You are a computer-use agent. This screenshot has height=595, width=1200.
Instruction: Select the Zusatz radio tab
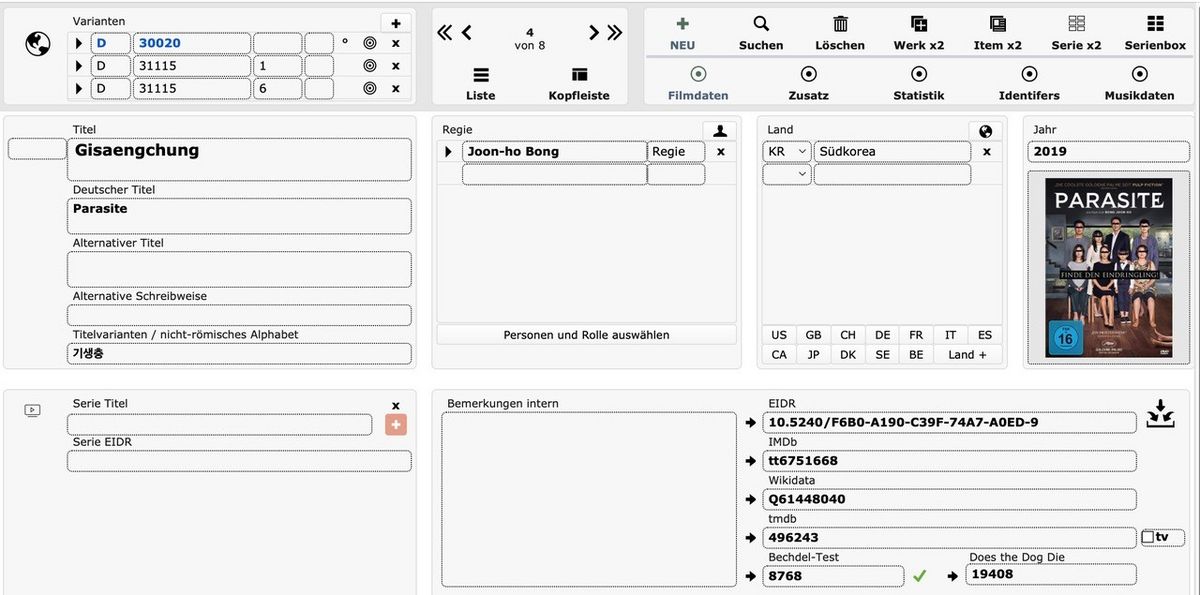point(809,74)
